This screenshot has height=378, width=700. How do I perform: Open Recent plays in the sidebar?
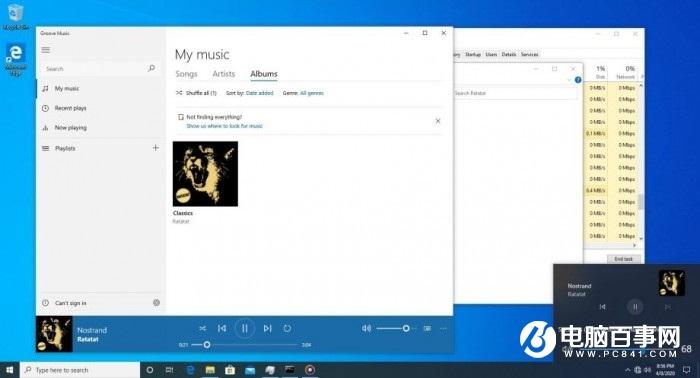[x=100, y=108]
